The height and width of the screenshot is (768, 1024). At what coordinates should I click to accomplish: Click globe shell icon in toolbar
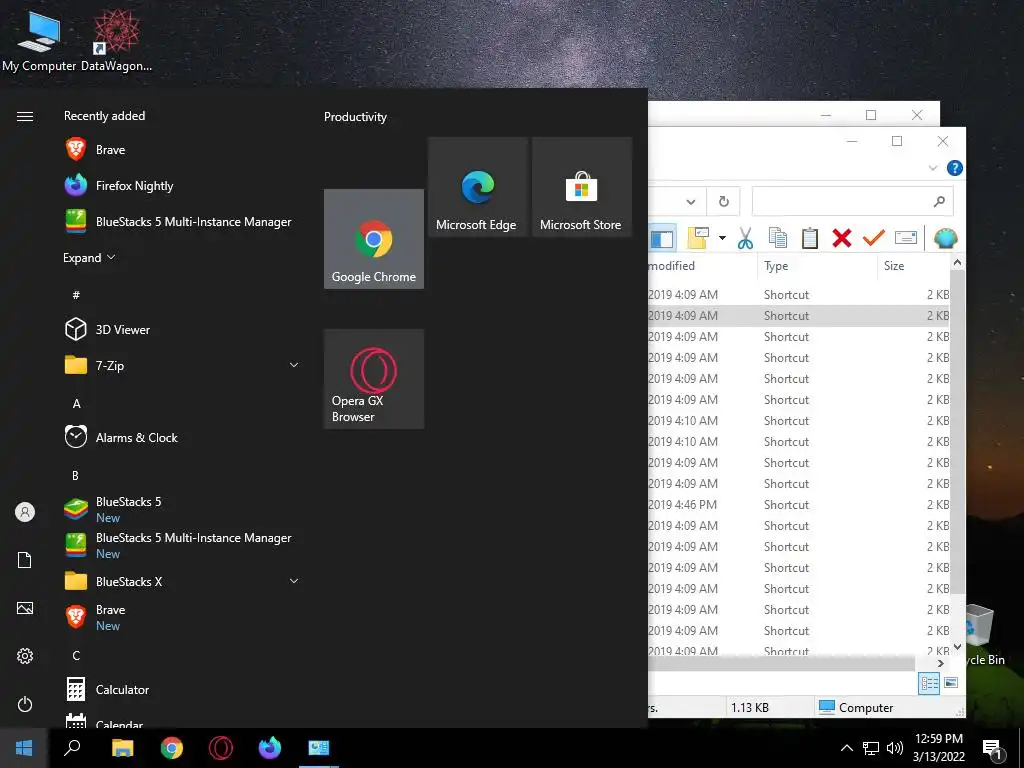[945, 238]
